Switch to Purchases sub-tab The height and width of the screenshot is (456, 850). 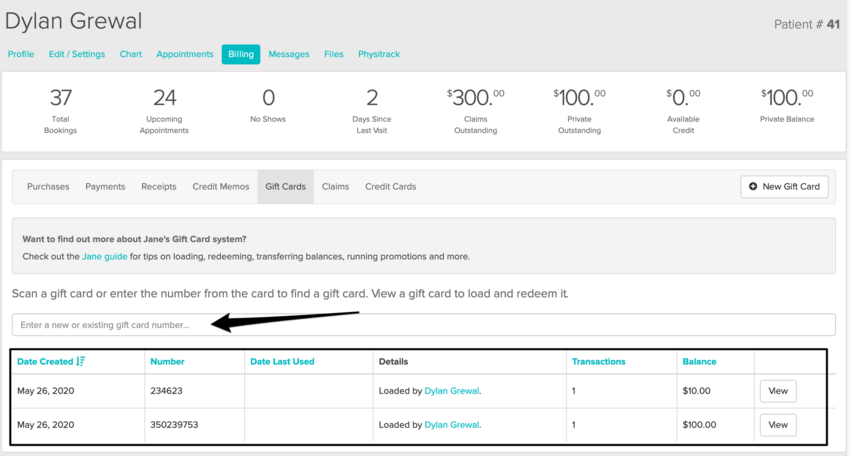pos(48,187)
